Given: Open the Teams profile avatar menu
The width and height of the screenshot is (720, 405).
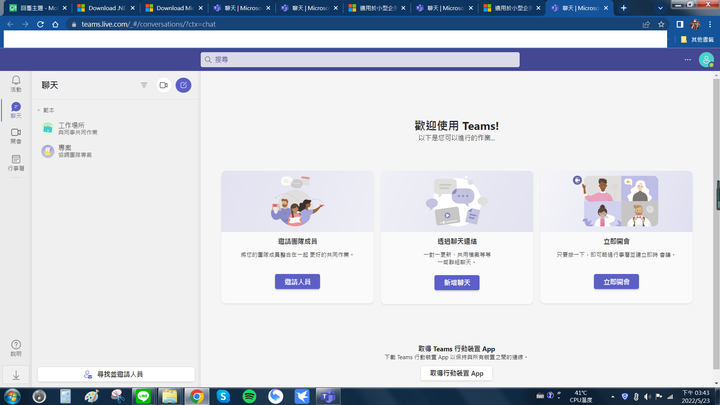Looking at the screenshot, I should click(706, 60).
